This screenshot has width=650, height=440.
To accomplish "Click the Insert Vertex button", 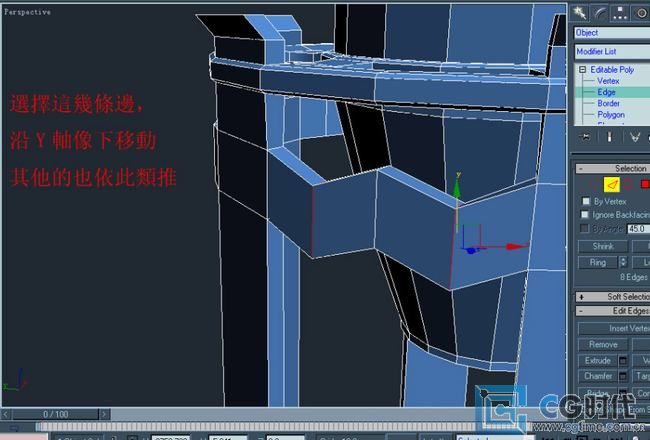I will point(614,328).
